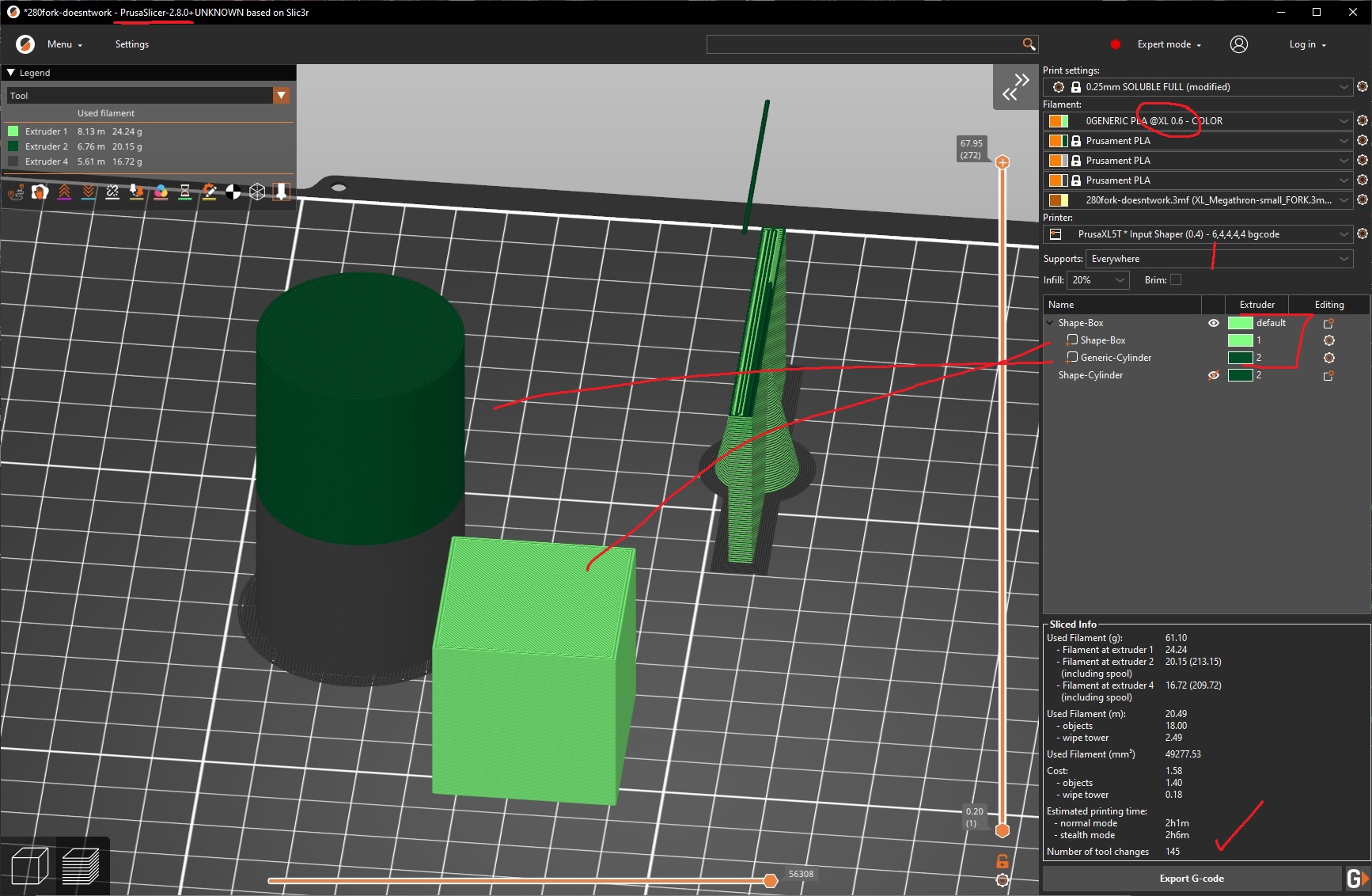Click add-layer plus on vertical slider top
This screenshot has height=896, width=1372.
(1002, 162)
